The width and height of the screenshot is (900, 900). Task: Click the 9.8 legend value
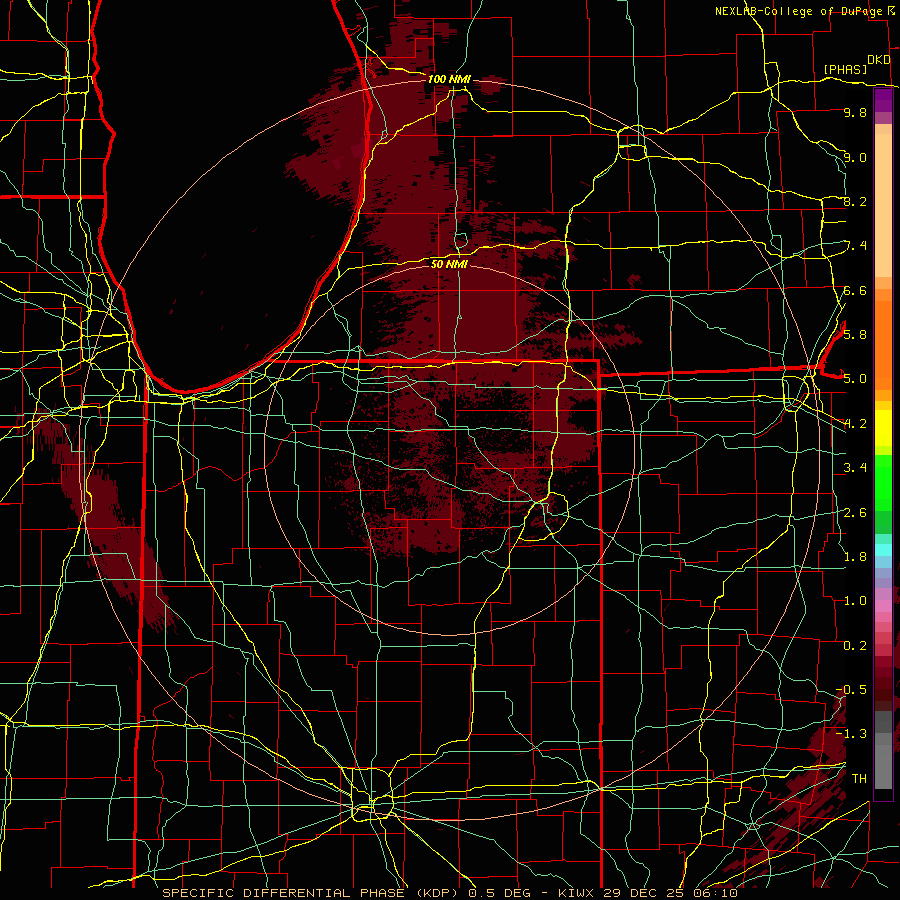coord(855,112)
